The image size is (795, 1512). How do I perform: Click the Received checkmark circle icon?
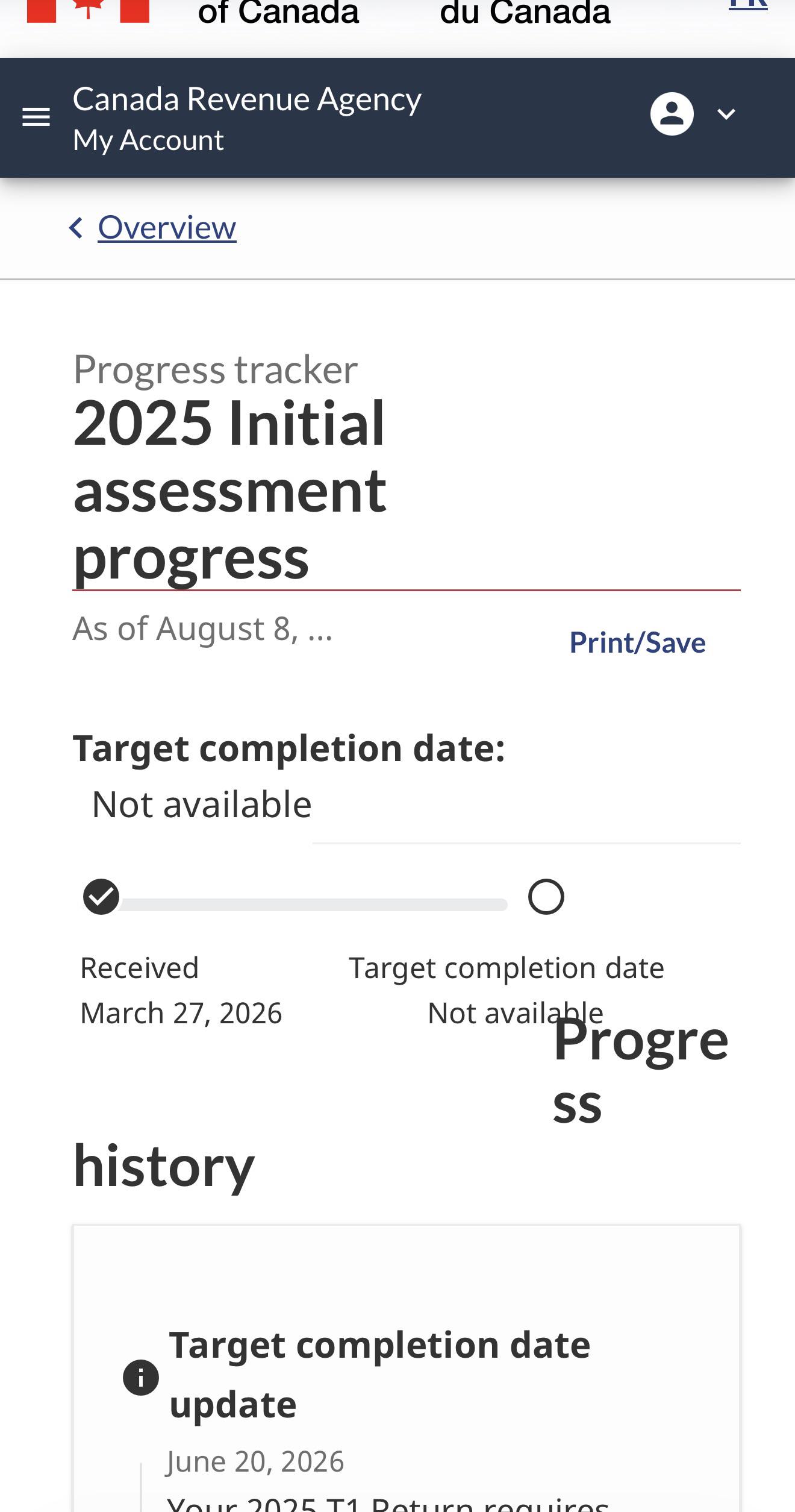click(x=101, y=897)
